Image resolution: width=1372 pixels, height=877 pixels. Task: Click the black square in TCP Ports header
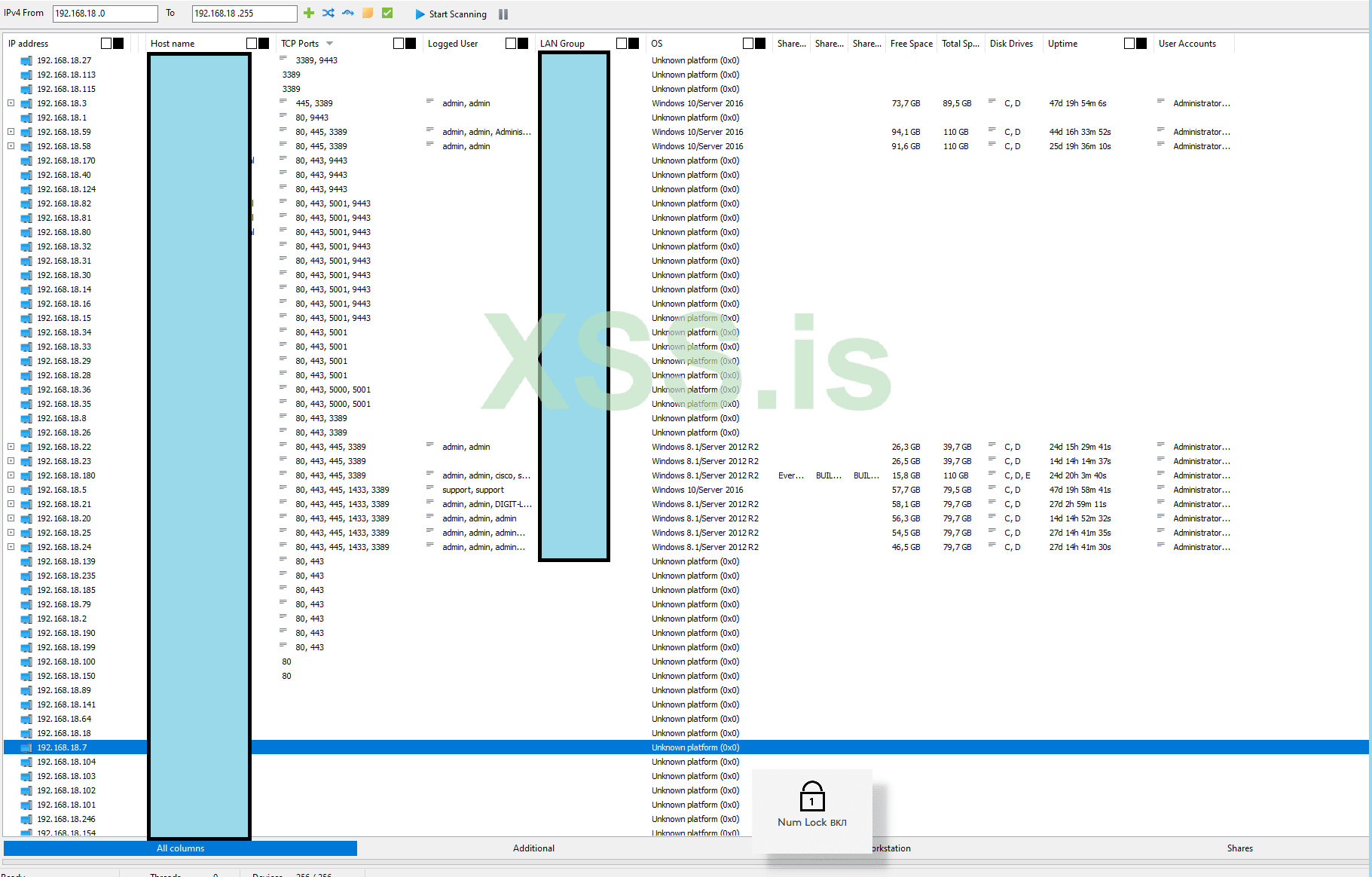pos(411,44)
